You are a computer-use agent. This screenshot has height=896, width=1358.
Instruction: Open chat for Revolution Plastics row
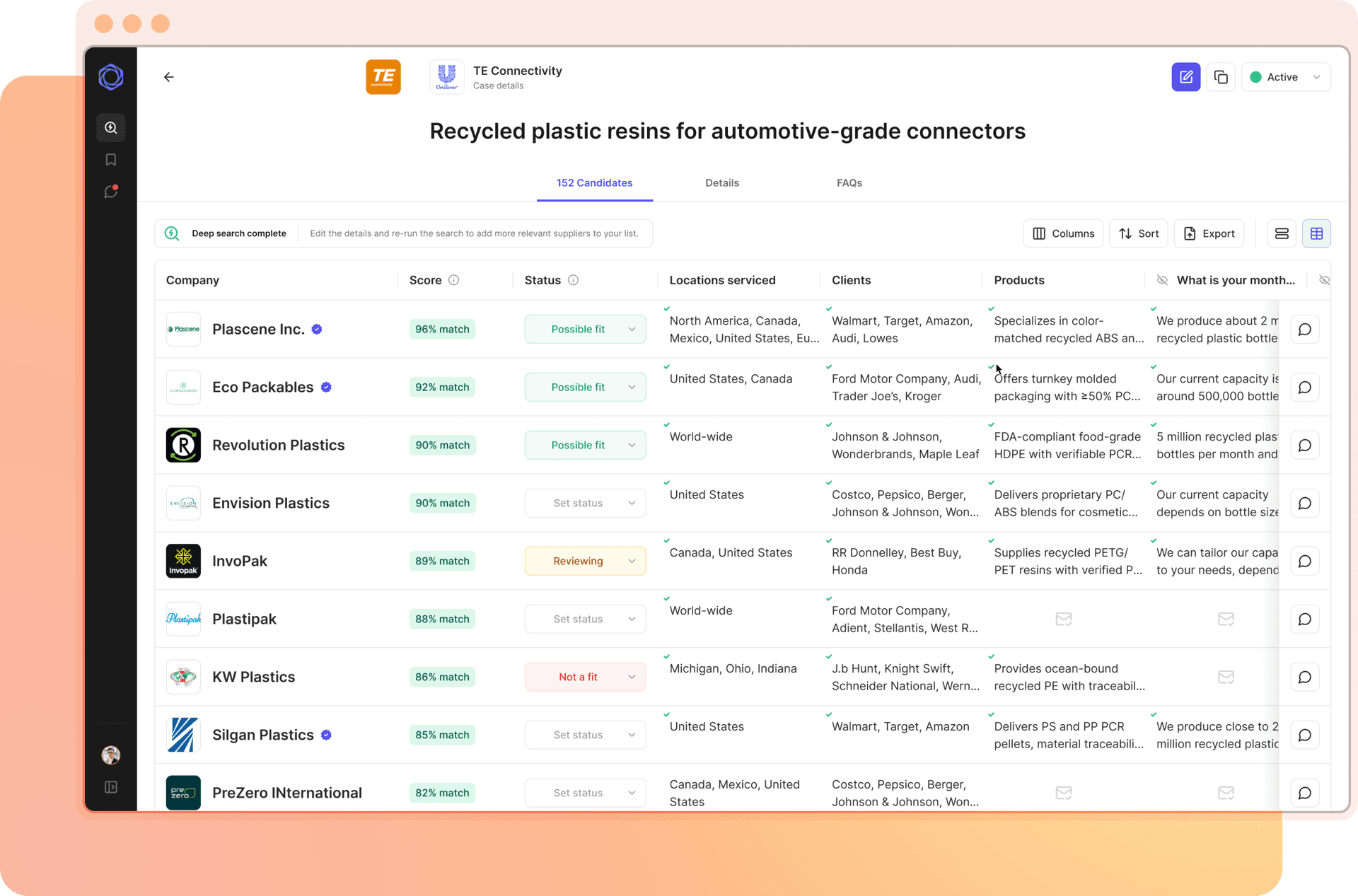click(1305, 445)
